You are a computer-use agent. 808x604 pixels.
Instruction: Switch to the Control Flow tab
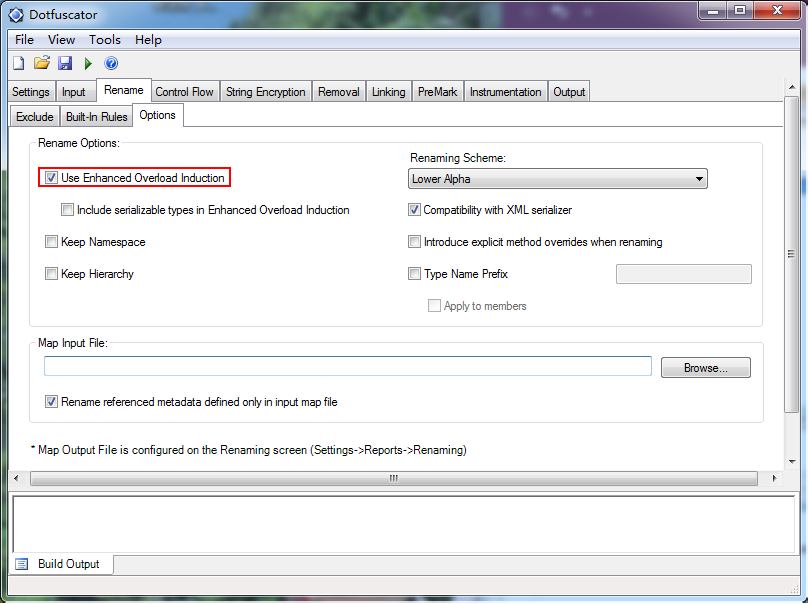pos(184,92)
